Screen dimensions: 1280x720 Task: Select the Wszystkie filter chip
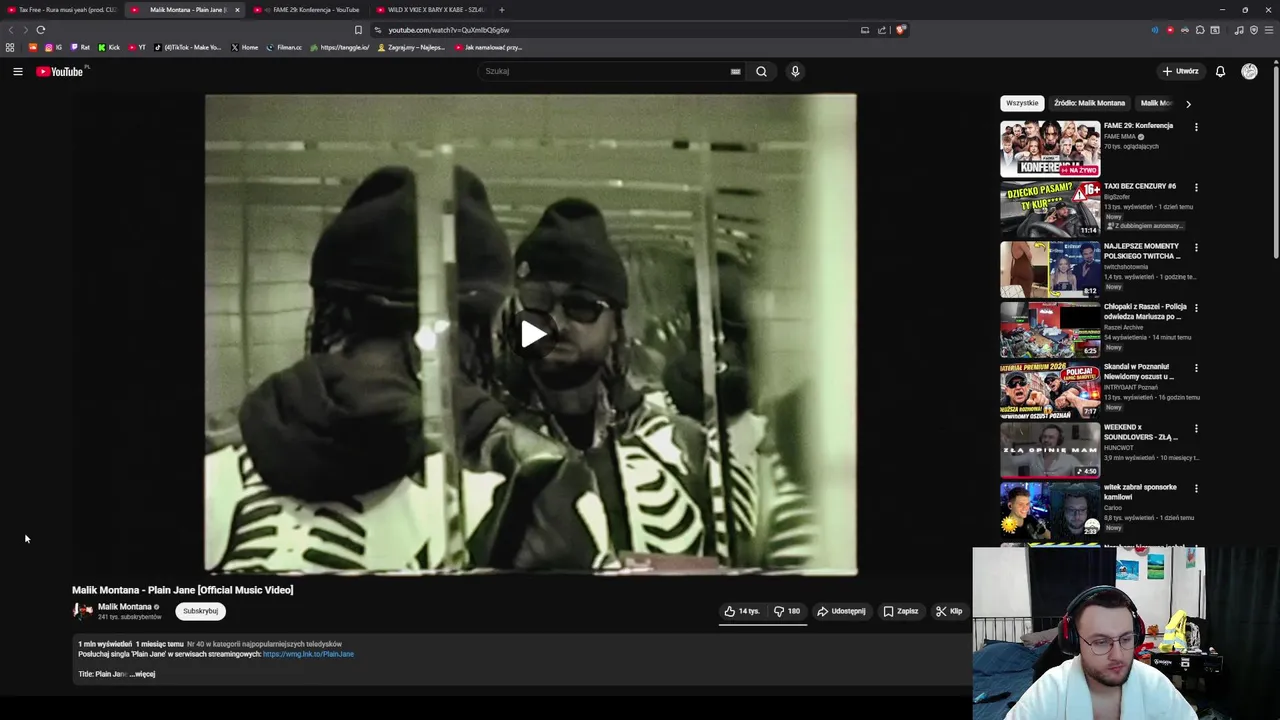click(x=1022, y=103)
